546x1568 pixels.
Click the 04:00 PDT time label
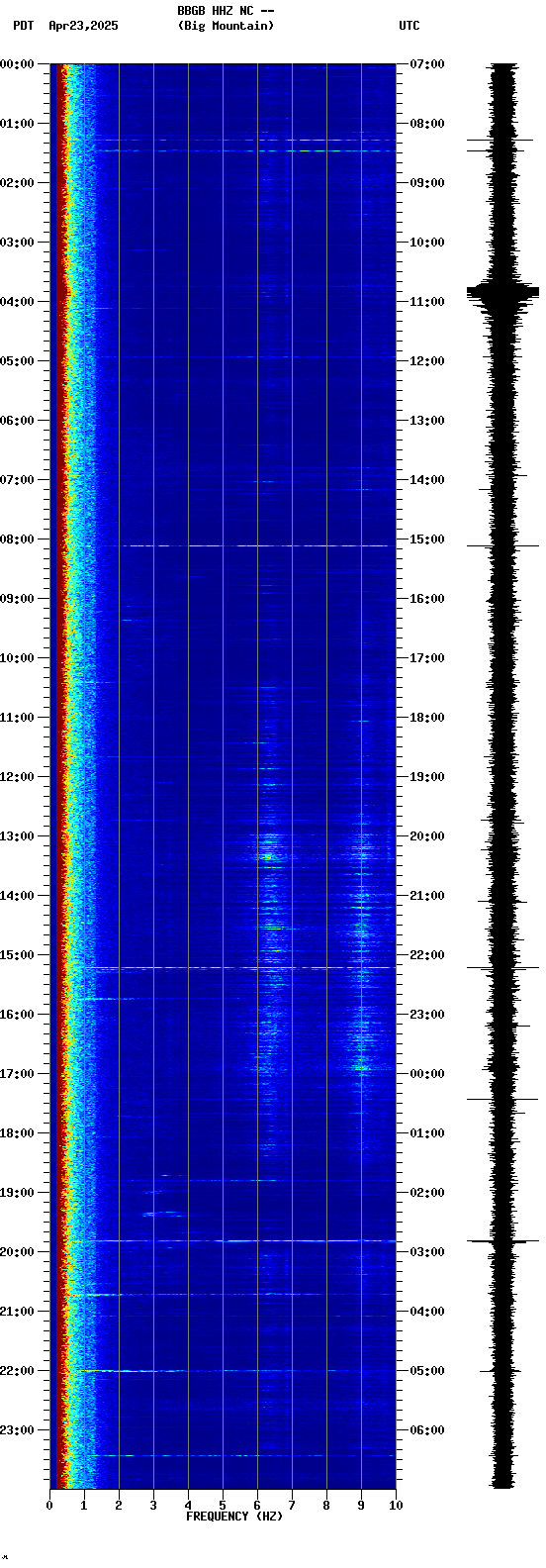(x=17, y=302)
